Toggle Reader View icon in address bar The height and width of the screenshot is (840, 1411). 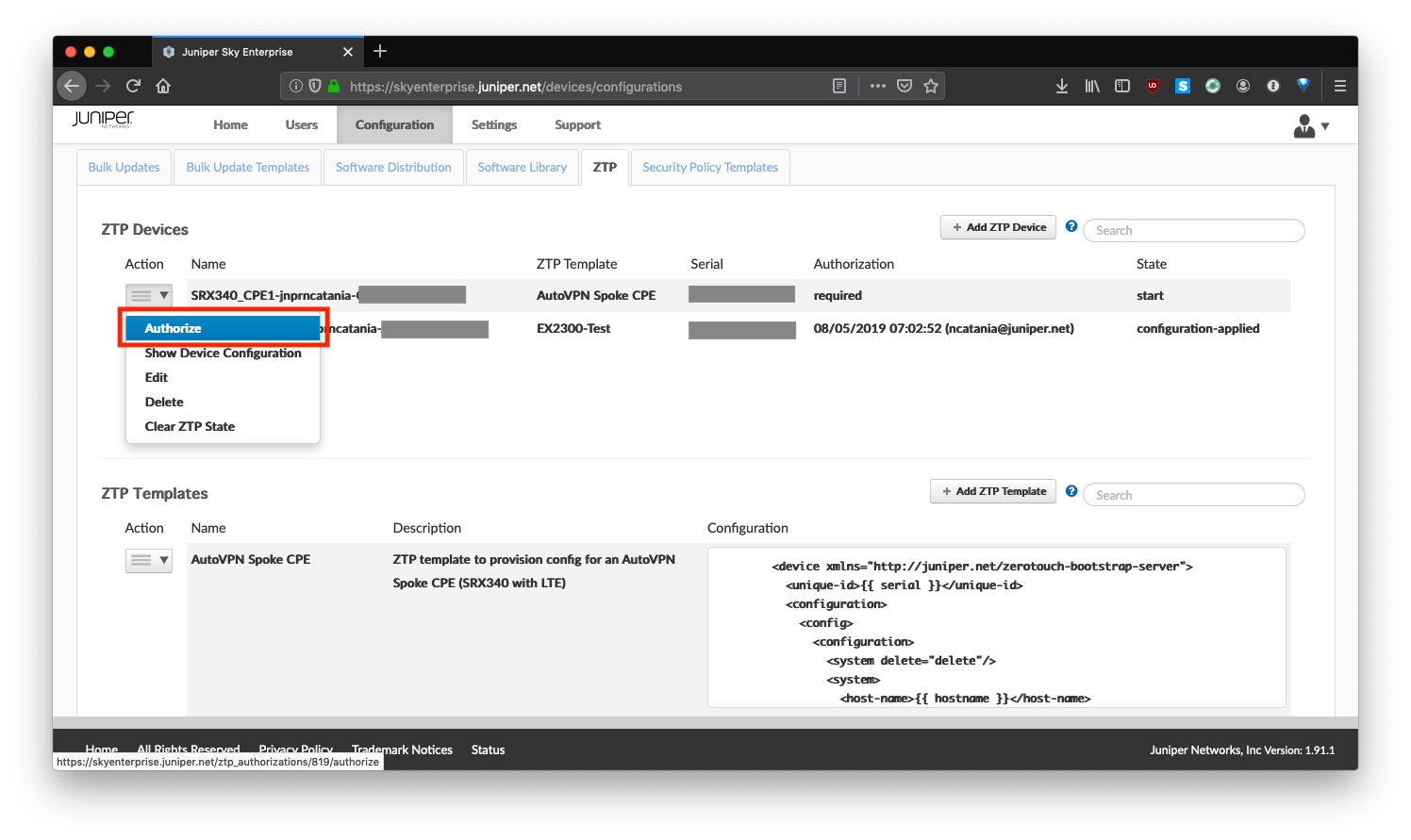click(x=839, y=86)
